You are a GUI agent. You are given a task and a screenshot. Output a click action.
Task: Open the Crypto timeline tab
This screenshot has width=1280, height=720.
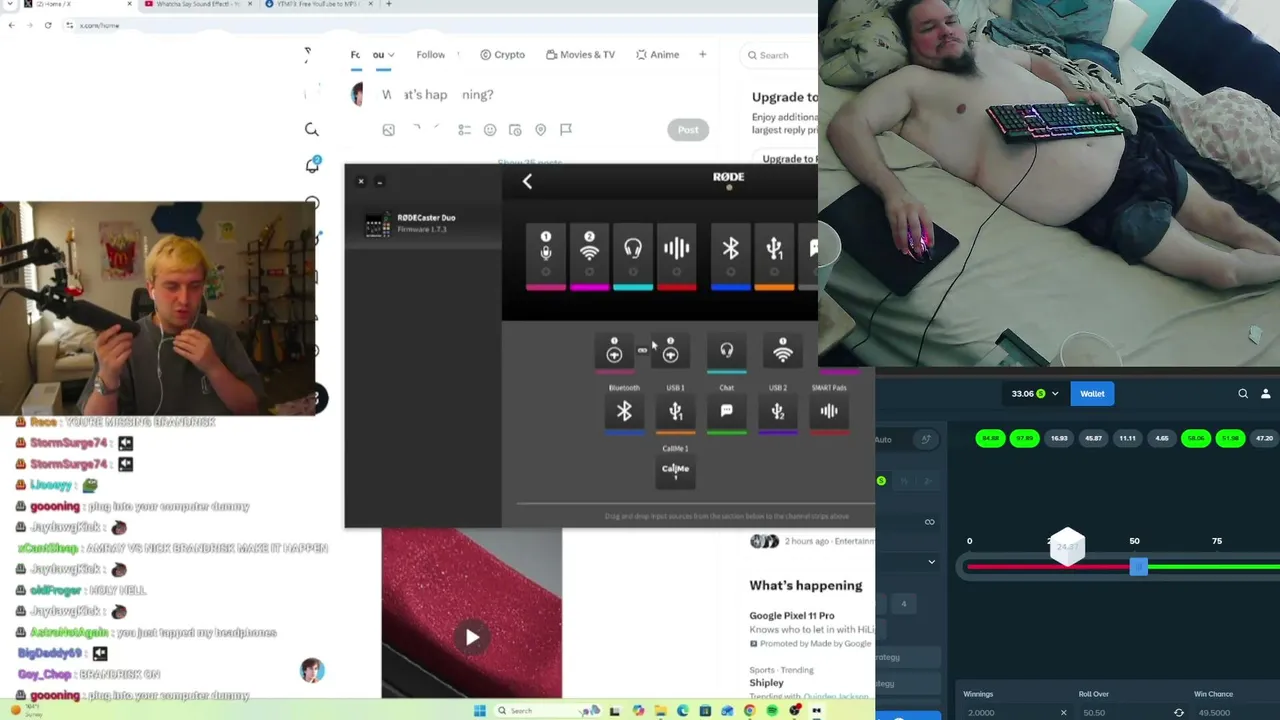502,55
